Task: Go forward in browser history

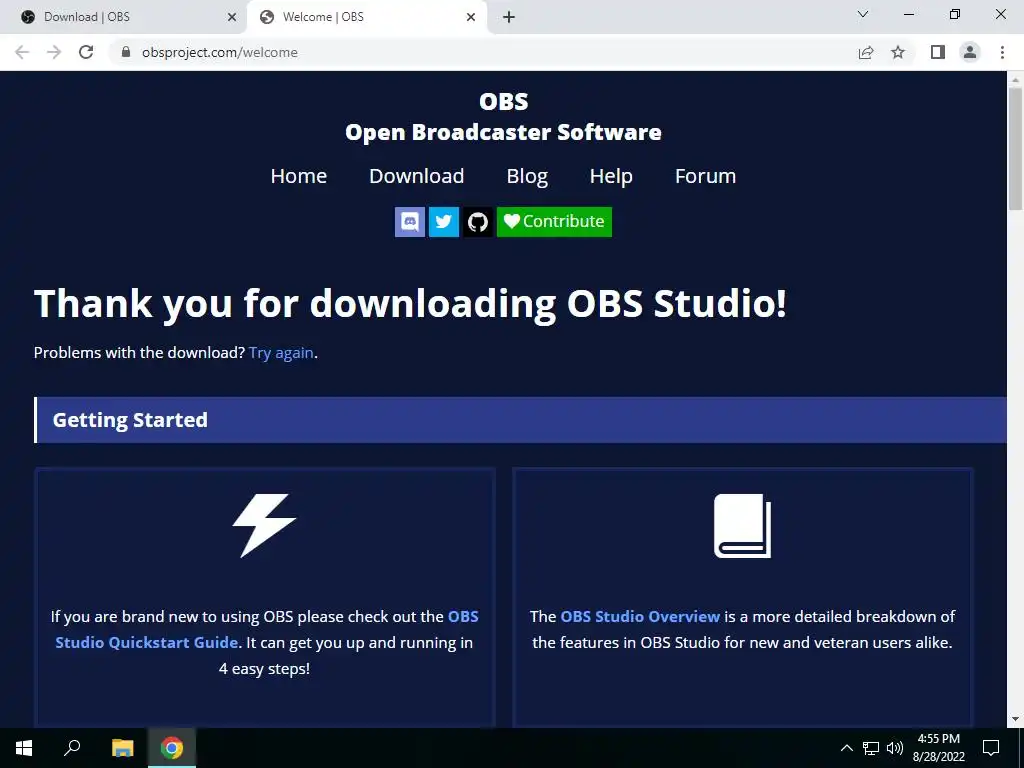Action: (54, 52)
